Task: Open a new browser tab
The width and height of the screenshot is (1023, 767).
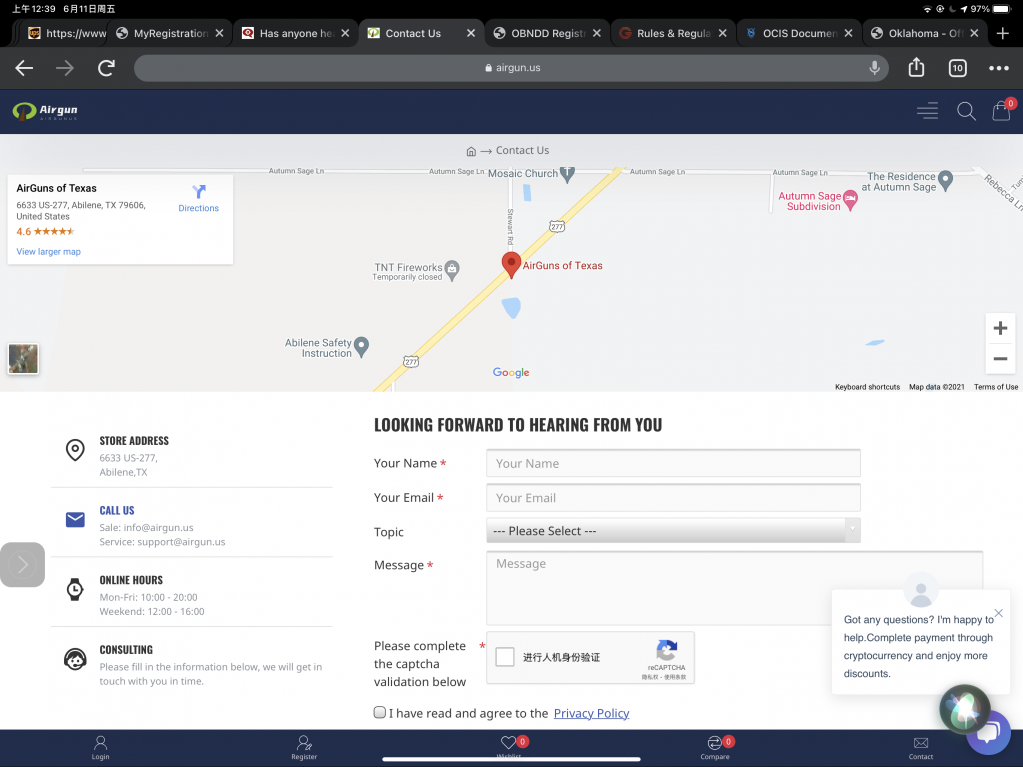Action: [1003, 33]
